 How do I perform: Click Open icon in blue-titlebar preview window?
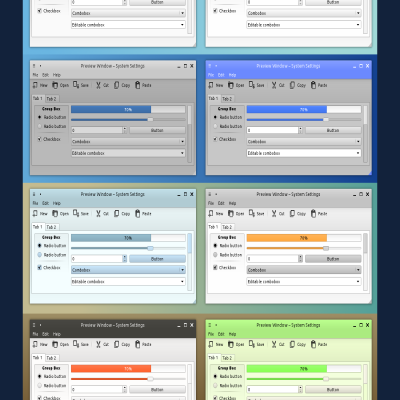click(231, 85)
